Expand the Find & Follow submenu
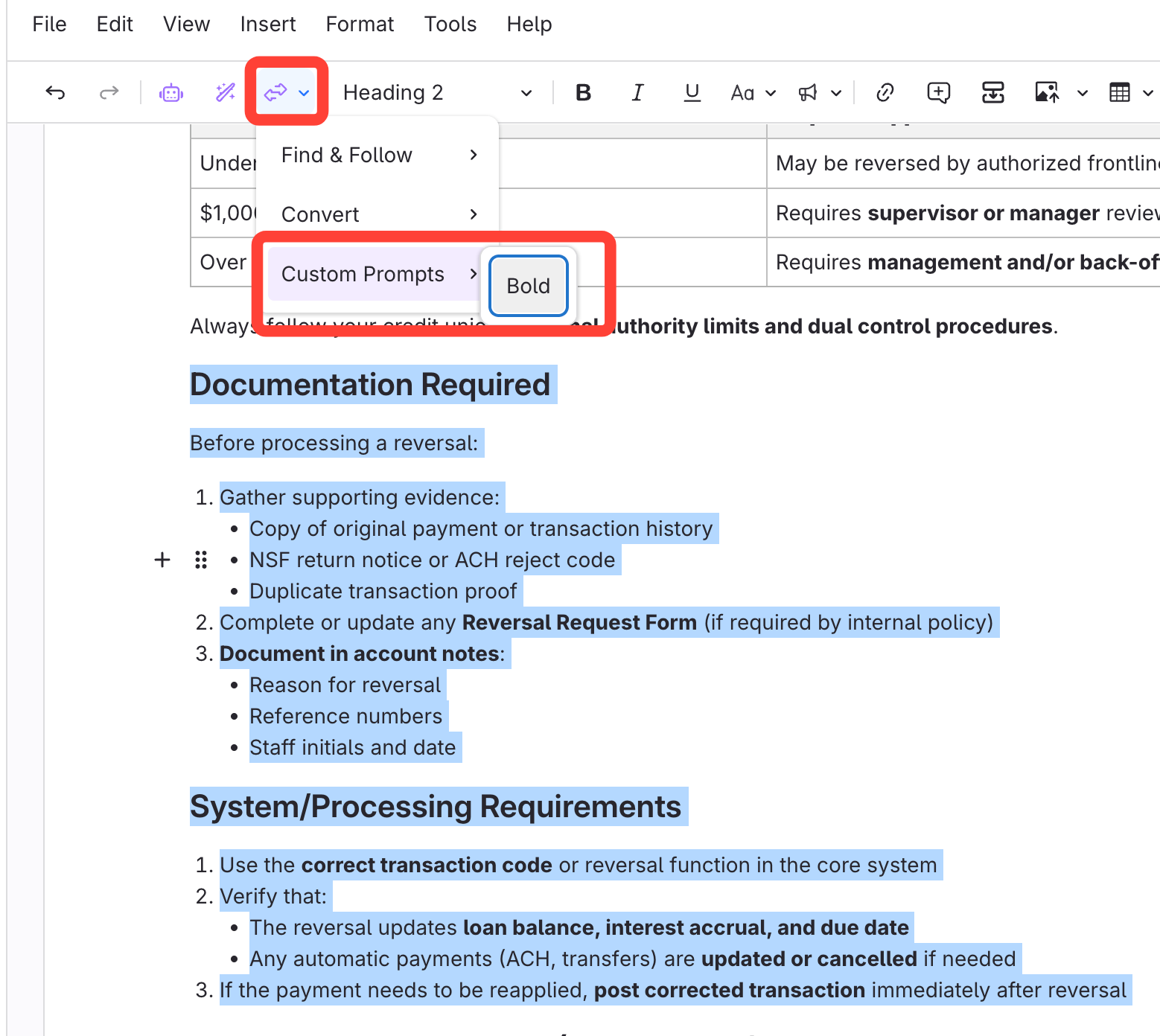 point(377,155)
